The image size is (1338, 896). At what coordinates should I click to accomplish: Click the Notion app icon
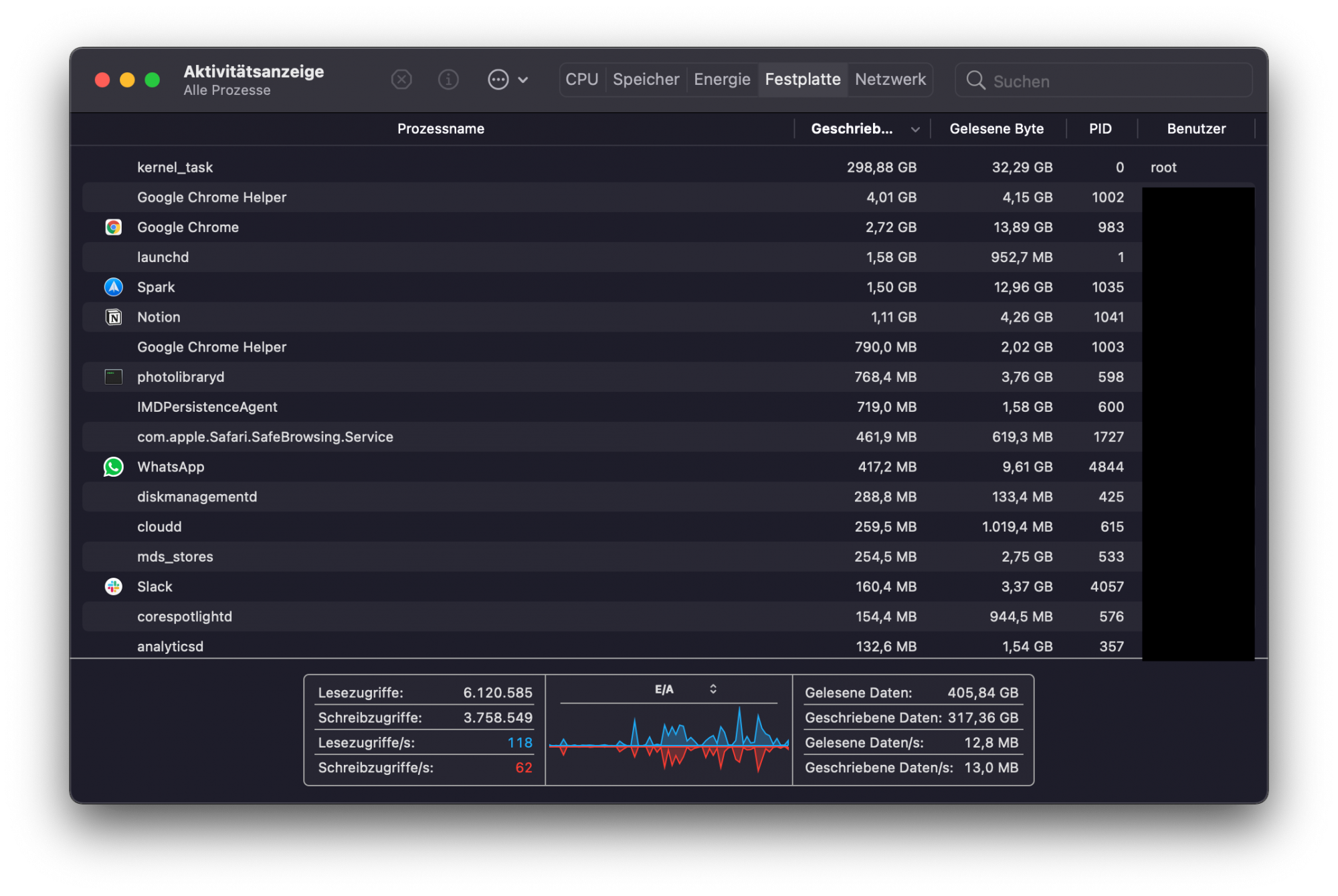114,317
